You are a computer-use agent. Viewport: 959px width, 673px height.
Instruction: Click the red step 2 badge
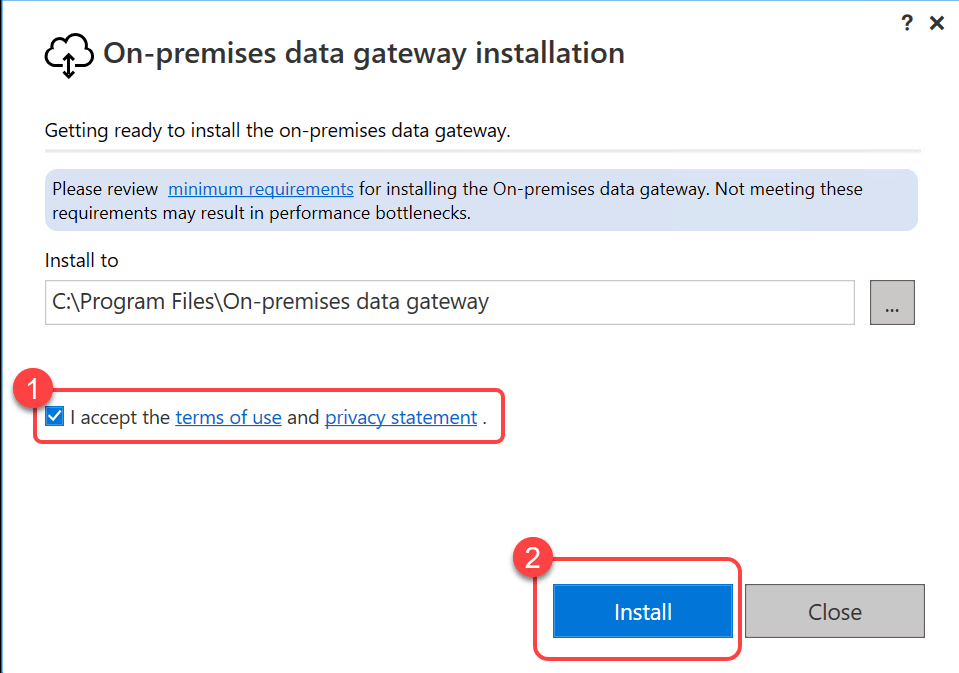click(533, 557)
